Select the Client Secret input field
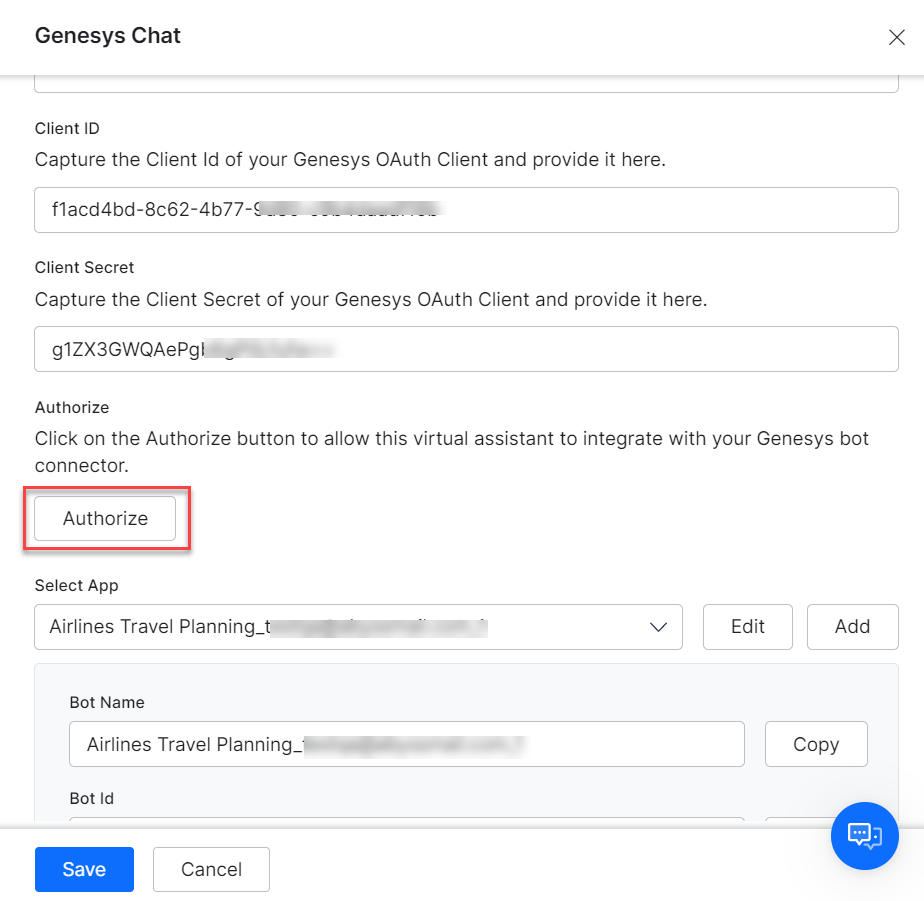Viewport: 924px width, 901px height. pyautogui.click(x=466, y=349)
